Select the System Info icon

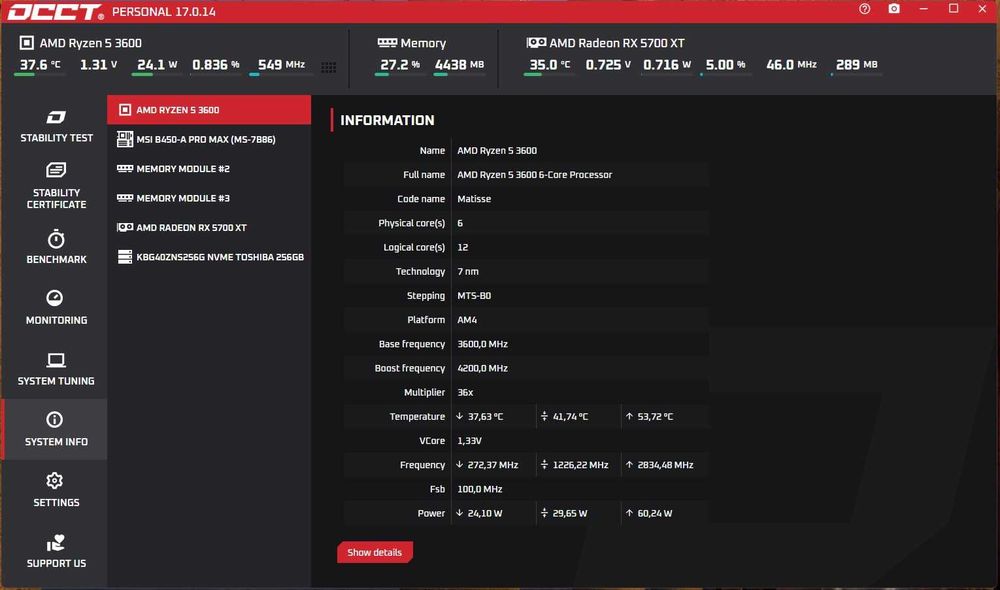pos(55,420)
